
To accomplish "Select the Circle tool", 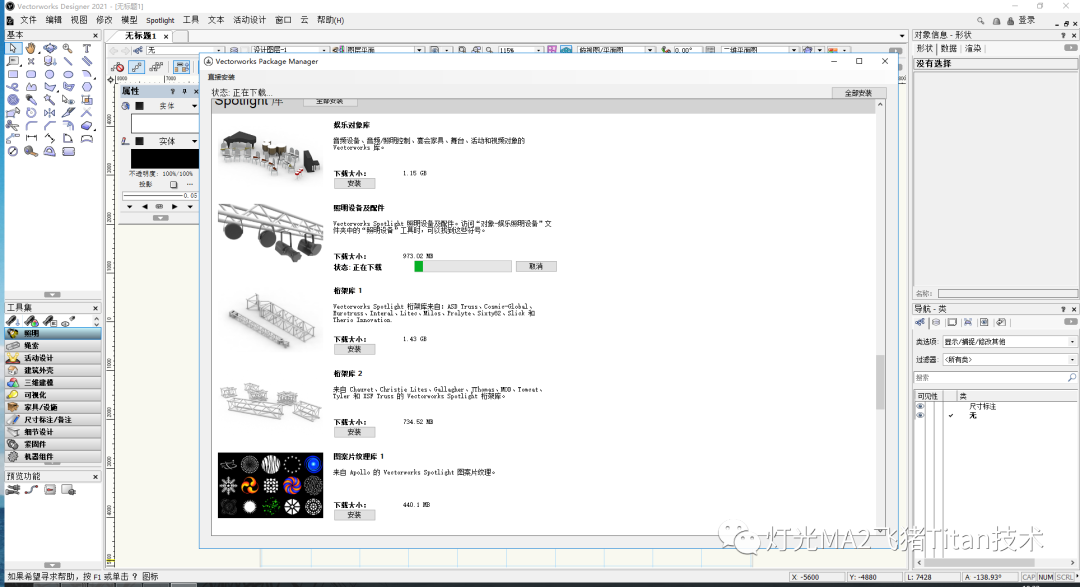I will coord(50,74).
